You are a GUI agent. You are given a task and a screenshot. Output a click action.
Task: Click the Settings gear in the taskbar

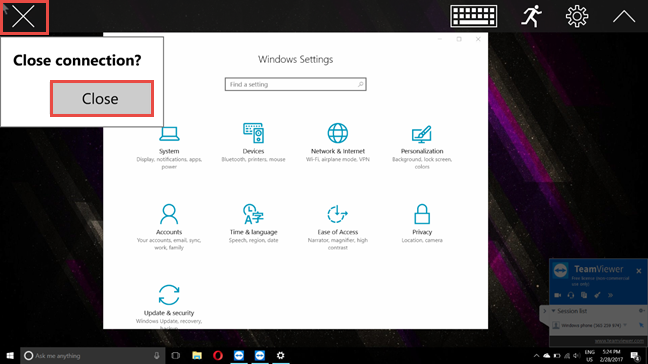(281, 355)
